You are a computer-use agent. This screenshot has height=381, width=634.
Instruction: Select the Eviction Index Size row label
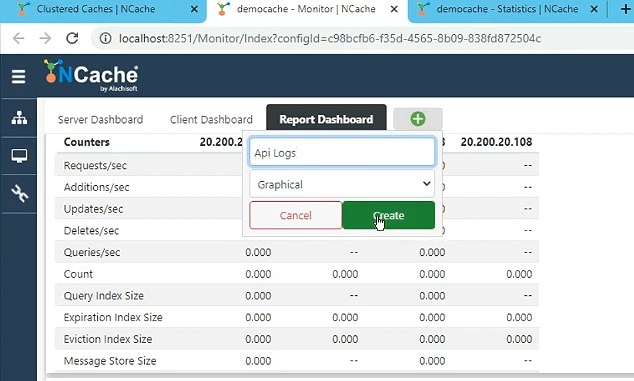[x=108, y=339]
